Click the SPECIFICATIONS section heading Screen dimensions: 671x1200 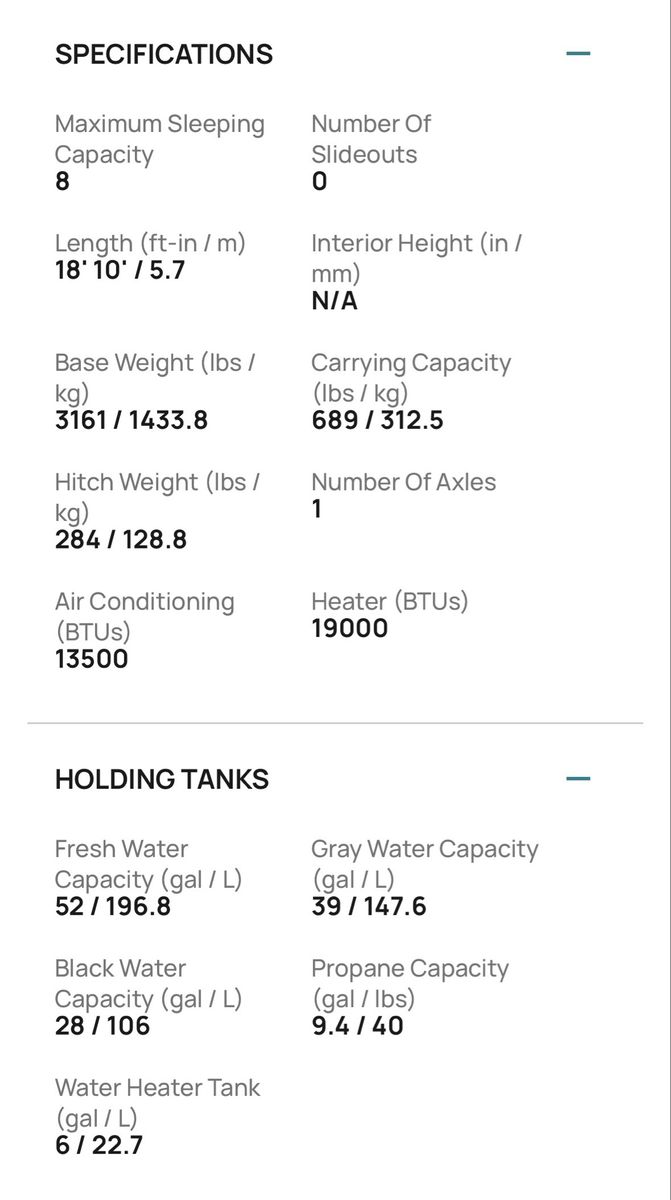point(164,54)
